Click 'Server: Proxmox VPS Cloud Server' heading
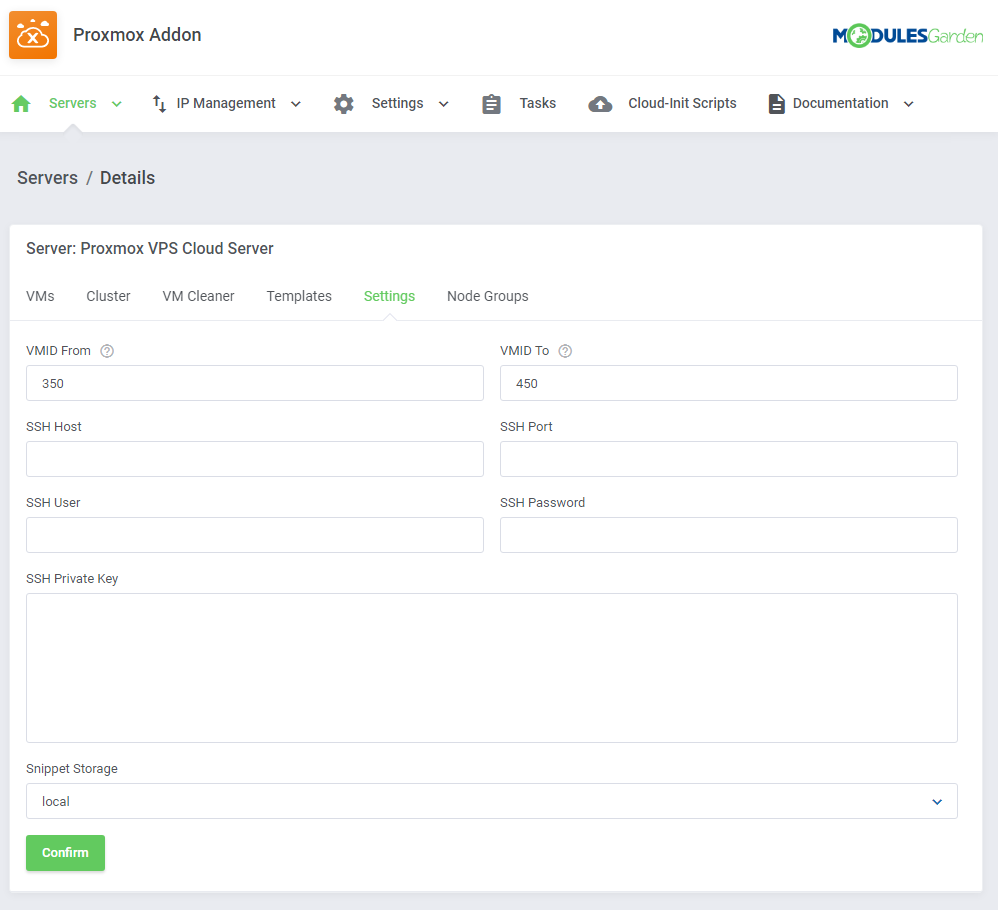Viewport: 998px width, 910px height. (150, 248)
